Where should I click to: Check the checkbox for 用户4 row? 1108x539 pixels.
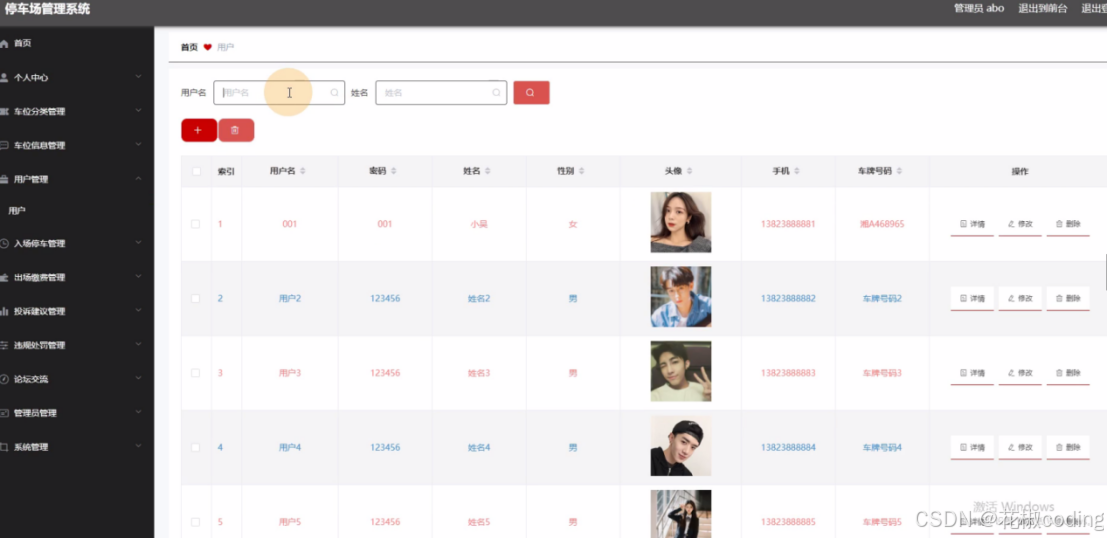point(196,448)
